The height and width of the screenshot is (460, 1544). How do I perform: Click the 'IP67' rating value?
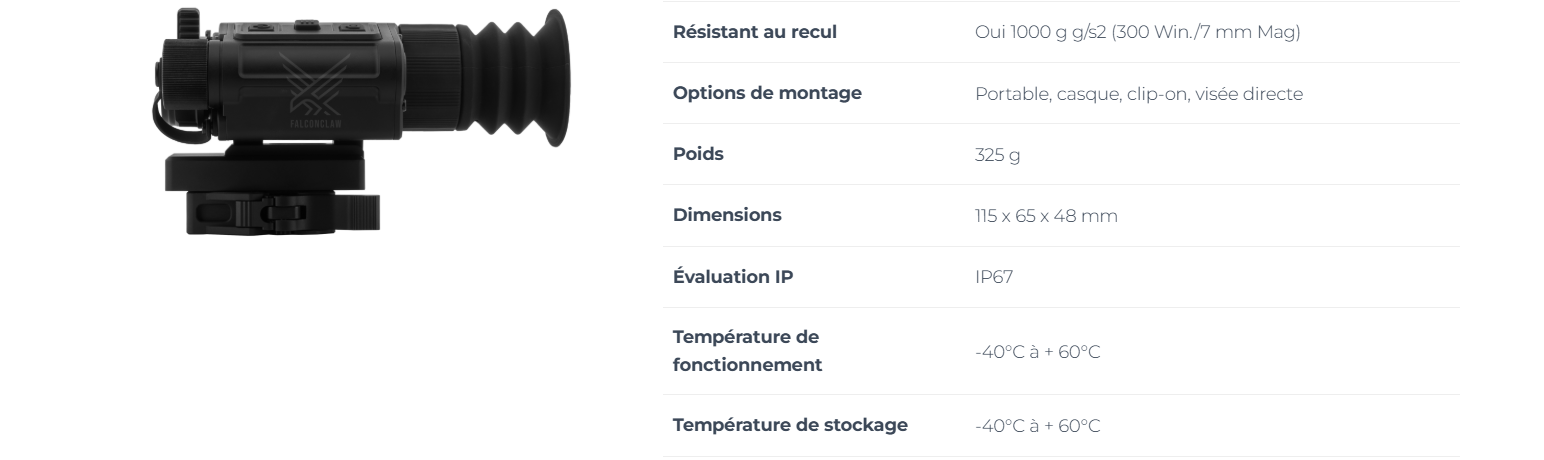coord(994,277)
